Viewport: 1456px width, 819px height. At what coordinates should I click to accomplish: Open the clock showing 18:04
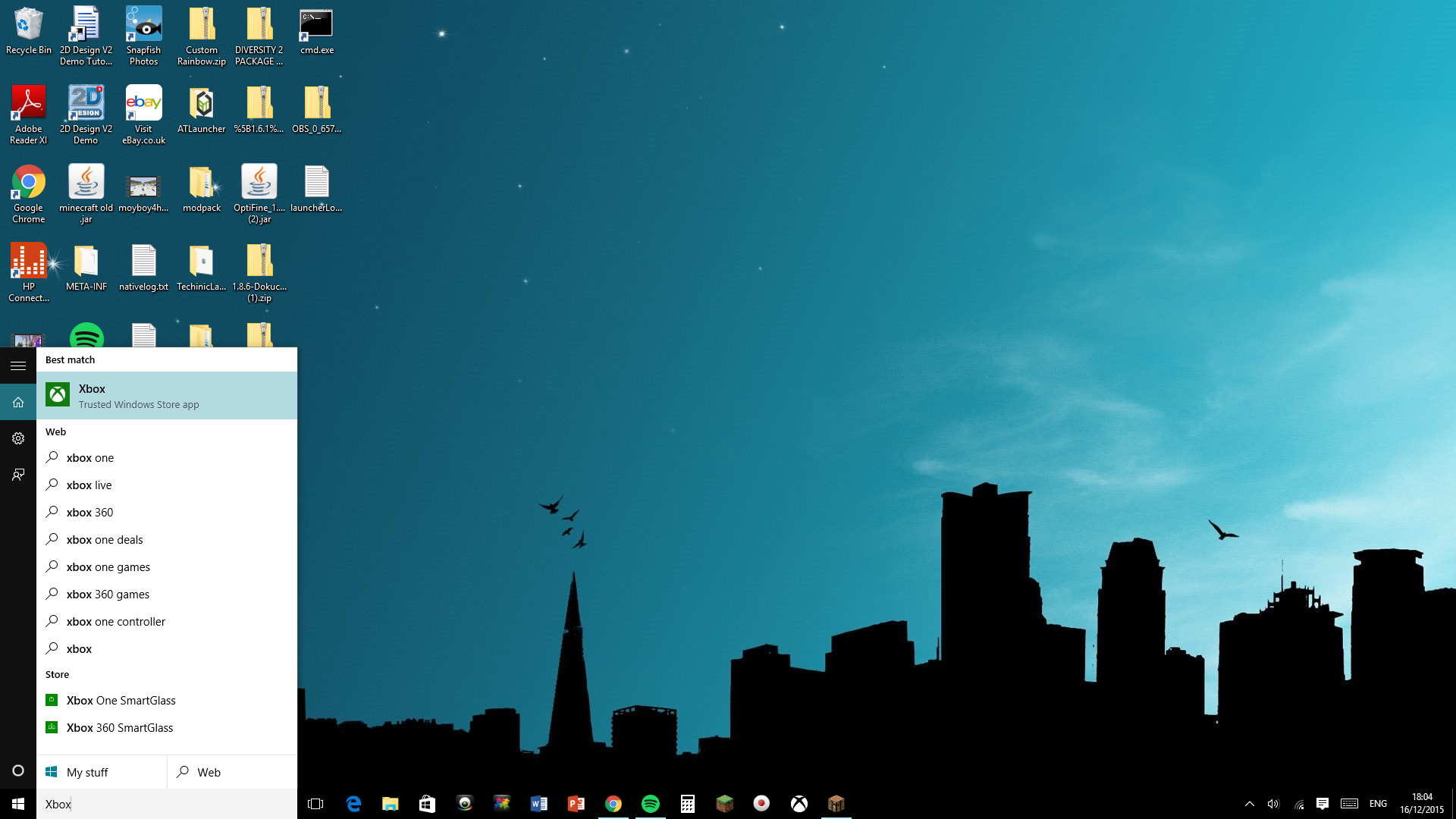1422,804
